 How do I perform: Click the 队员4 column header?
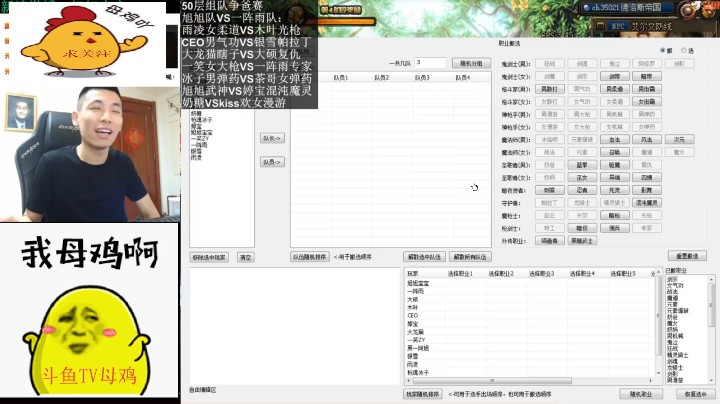463,78
